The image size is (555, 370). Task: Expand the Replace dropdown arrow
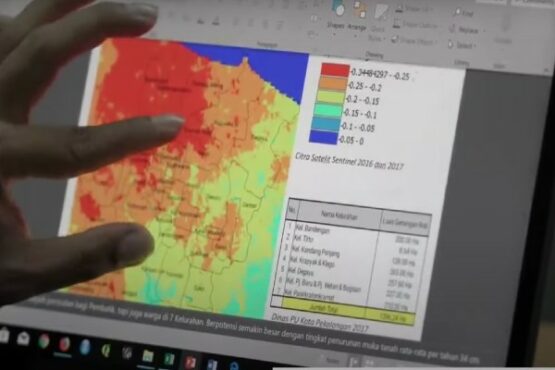(484, 30)
